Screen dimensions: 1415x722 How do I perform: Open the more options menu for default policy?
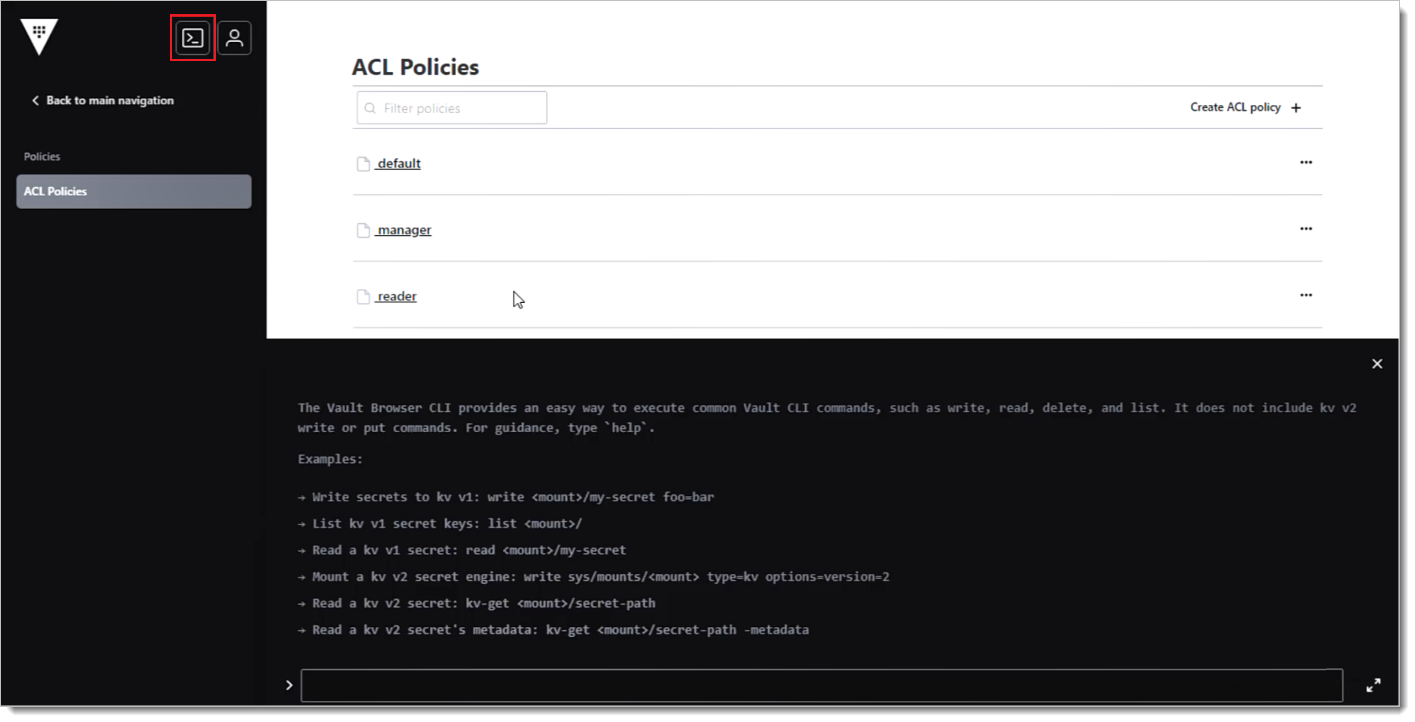(x=1306, y=162)
